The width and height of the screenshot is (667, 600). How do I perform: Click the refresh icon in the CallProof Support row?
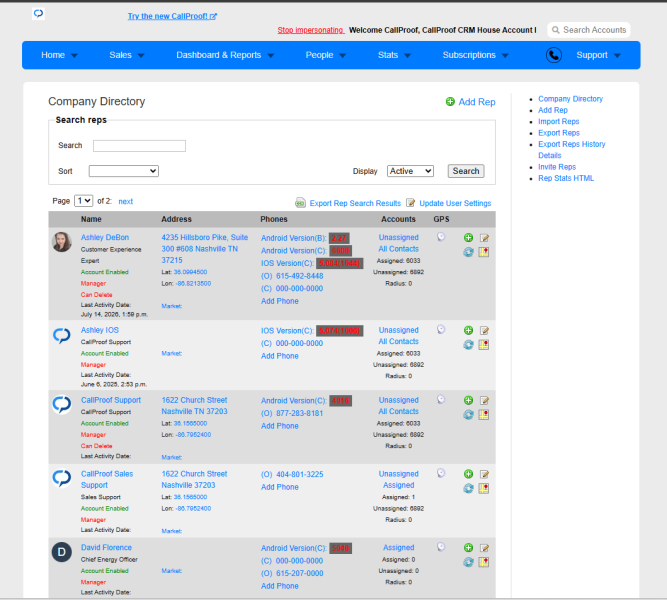click(x=468, y=415)
